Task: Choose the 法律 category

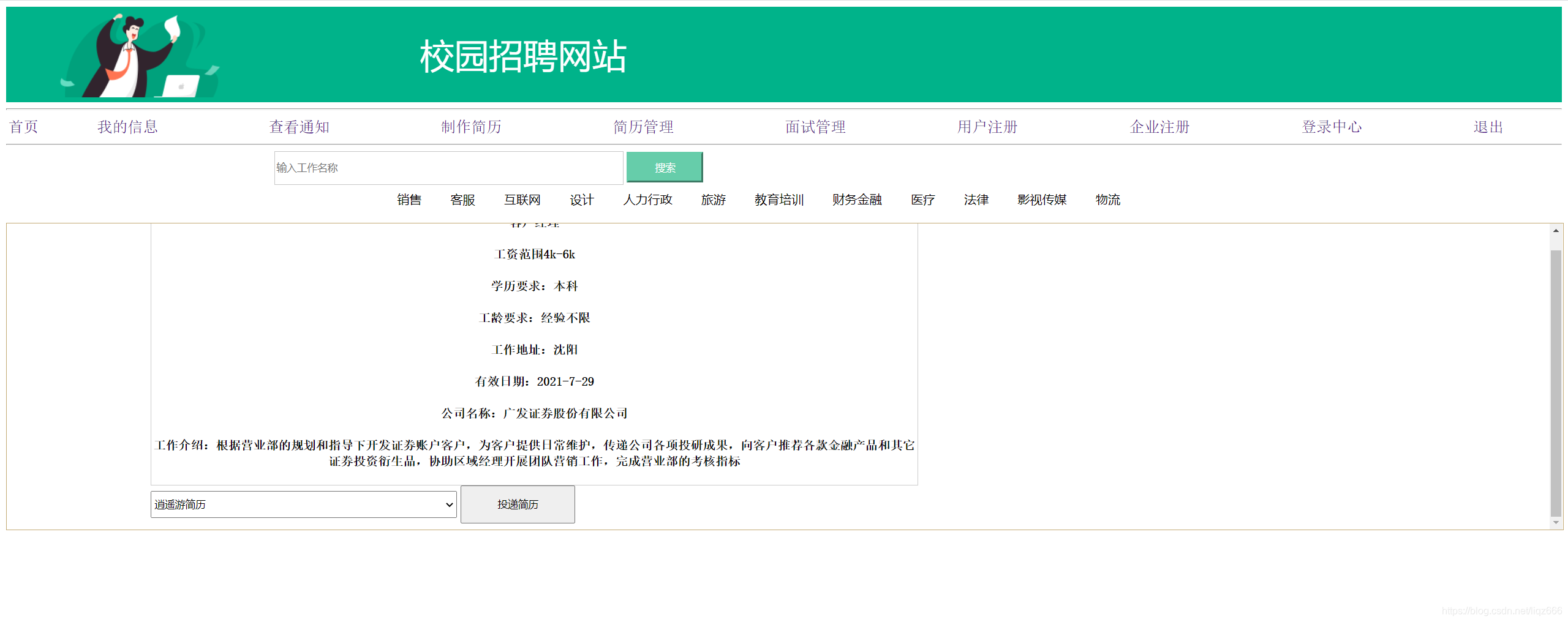Action: [x=976, y=200]
